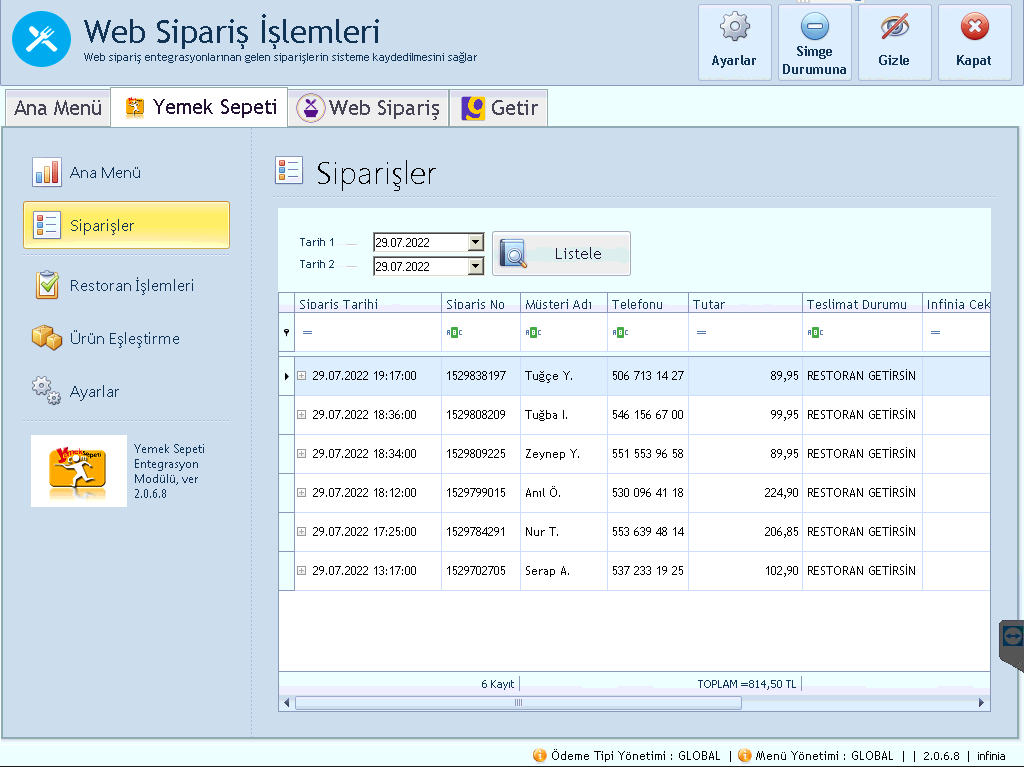Click version 2.0.6.8 in status bar

[x=941, y=756]
